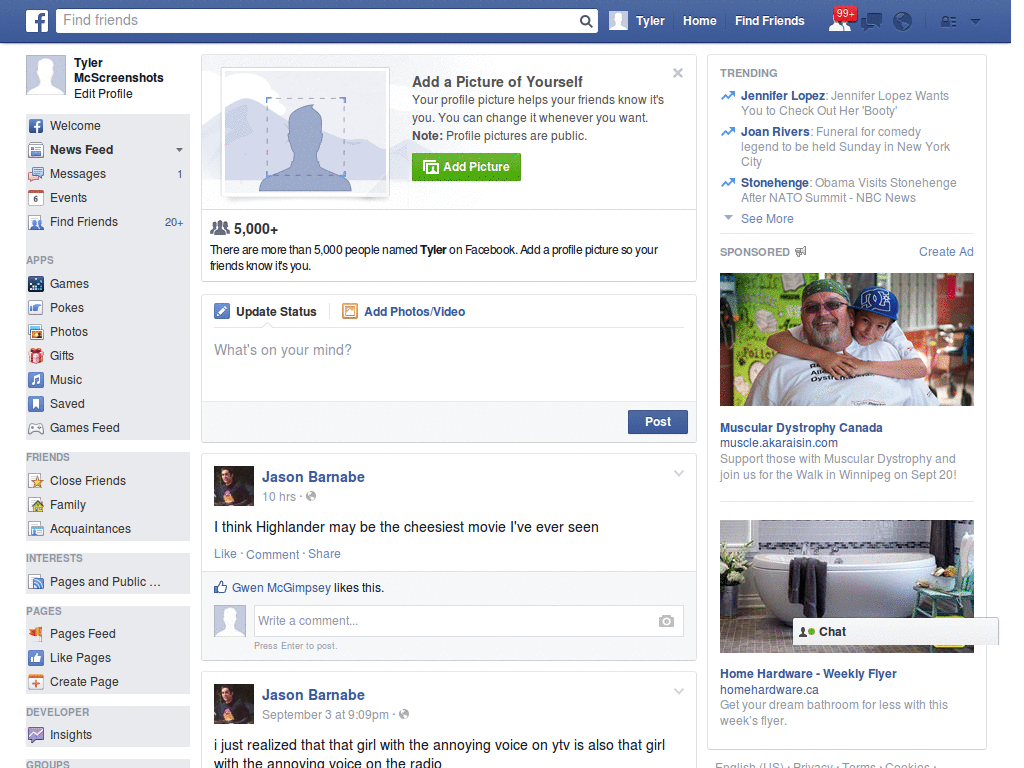Share the Highlander post
The image size is (1024, 768).
click(324, 554)
